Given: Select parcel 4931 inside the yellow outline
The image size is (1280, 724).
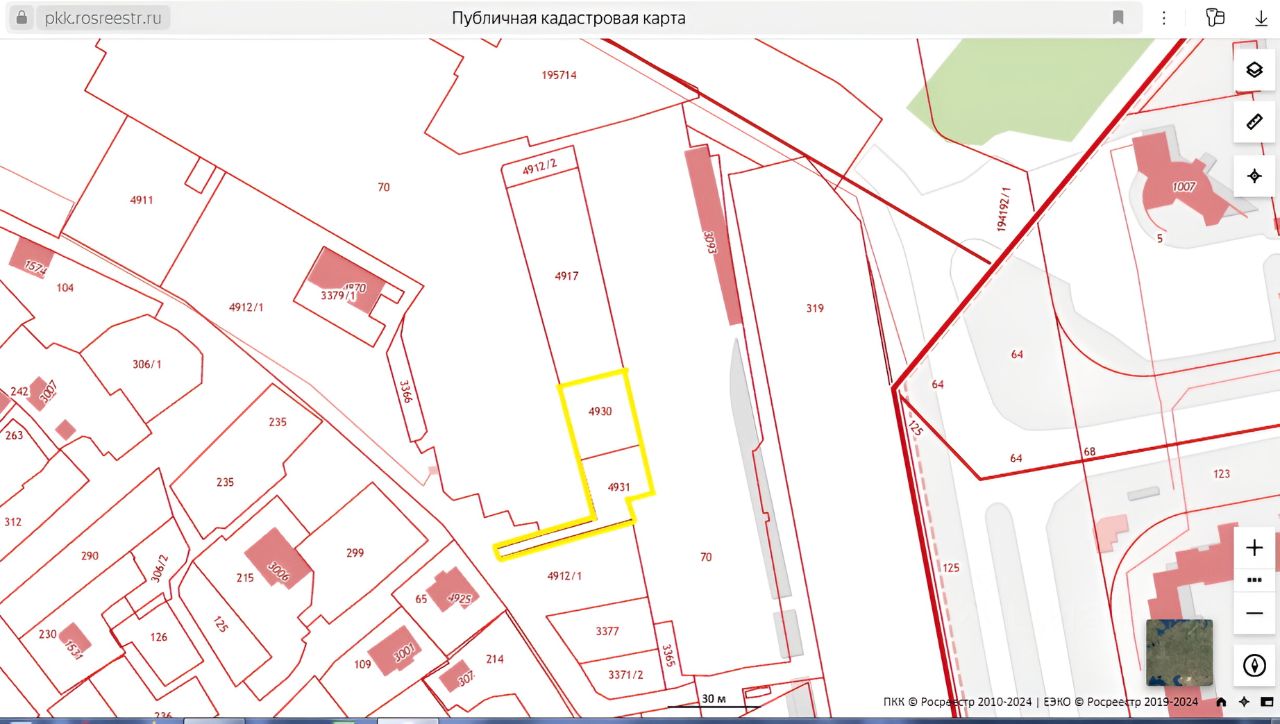Looking at the screenshot, I should click(618, 487).
